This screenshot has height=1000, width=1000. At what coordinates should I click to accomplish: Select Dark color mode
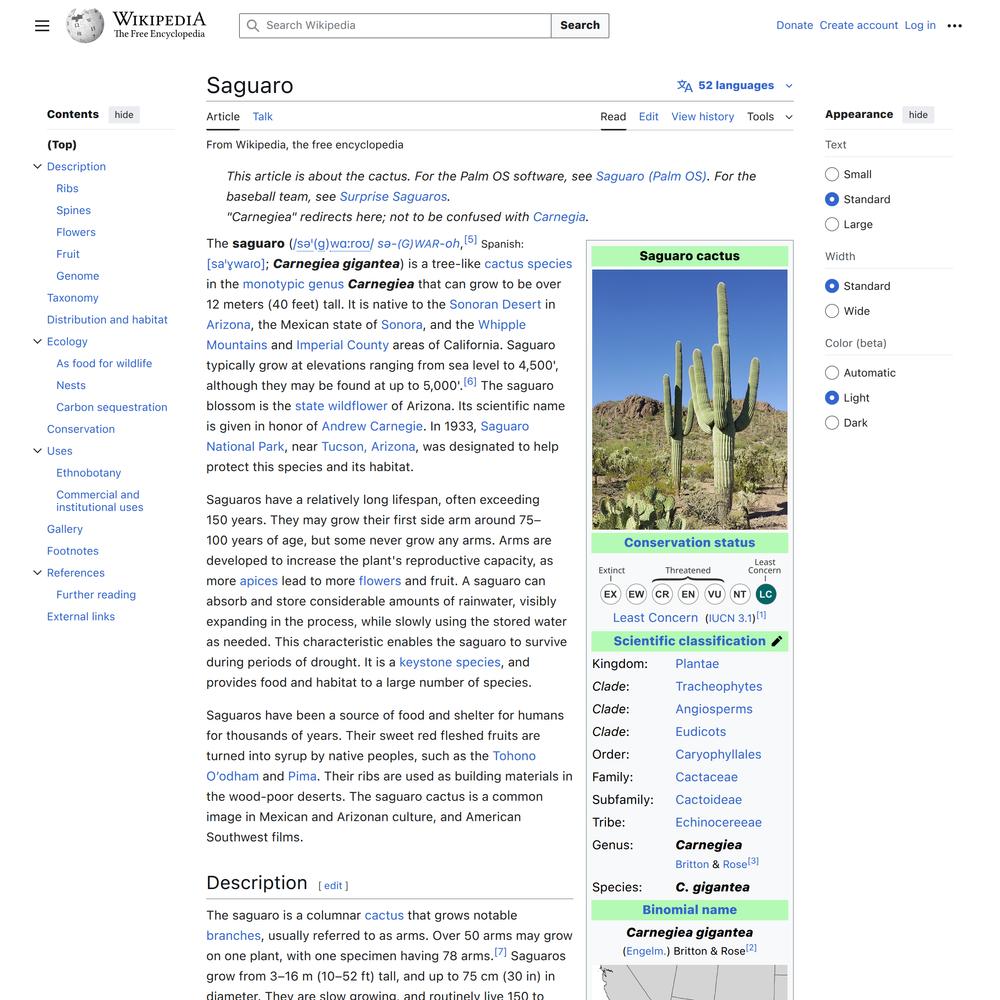(x=832, y=422)
